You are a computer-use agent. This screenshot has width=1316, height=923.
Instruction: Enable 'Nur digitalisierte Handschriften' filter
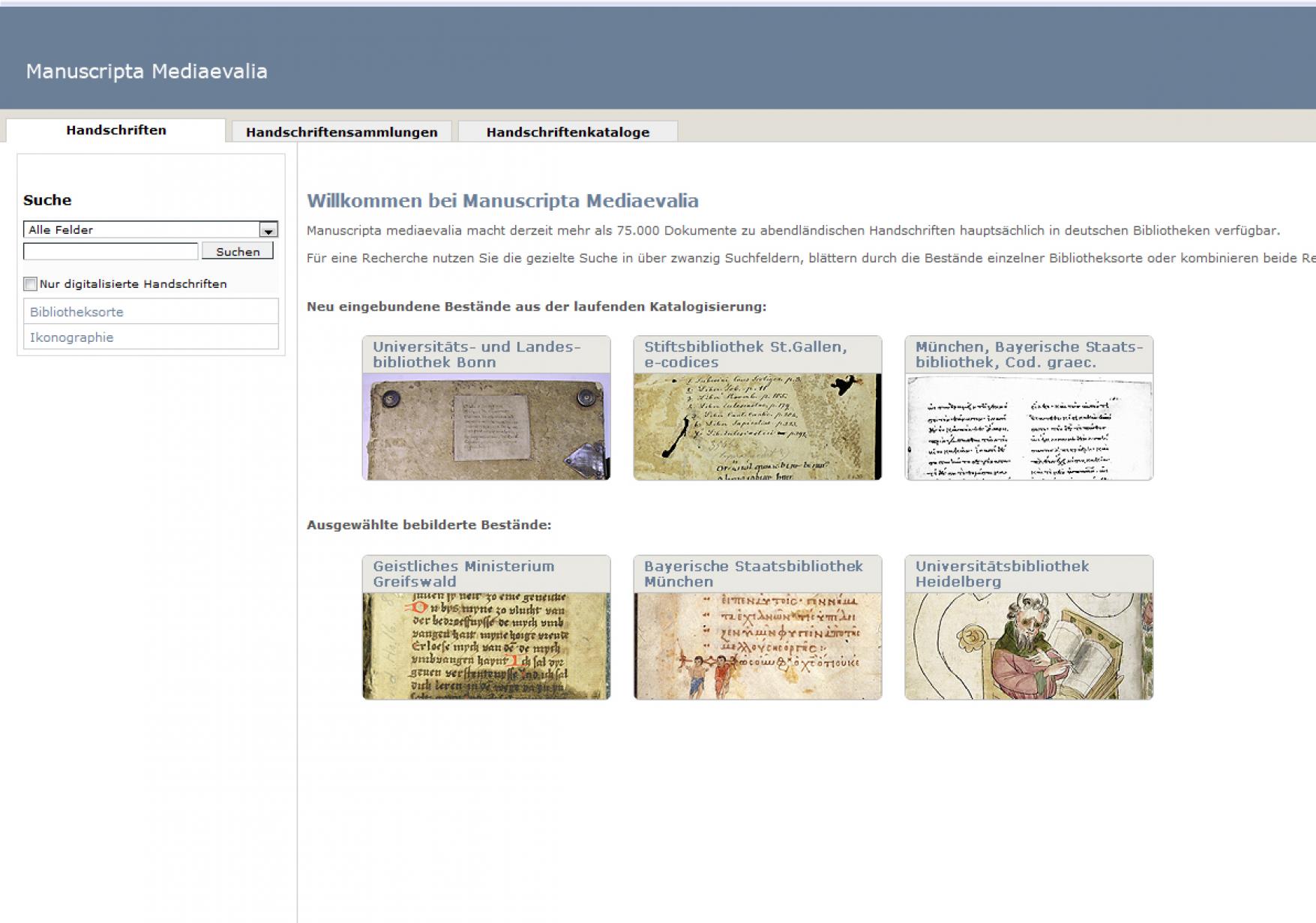point(30,283)
